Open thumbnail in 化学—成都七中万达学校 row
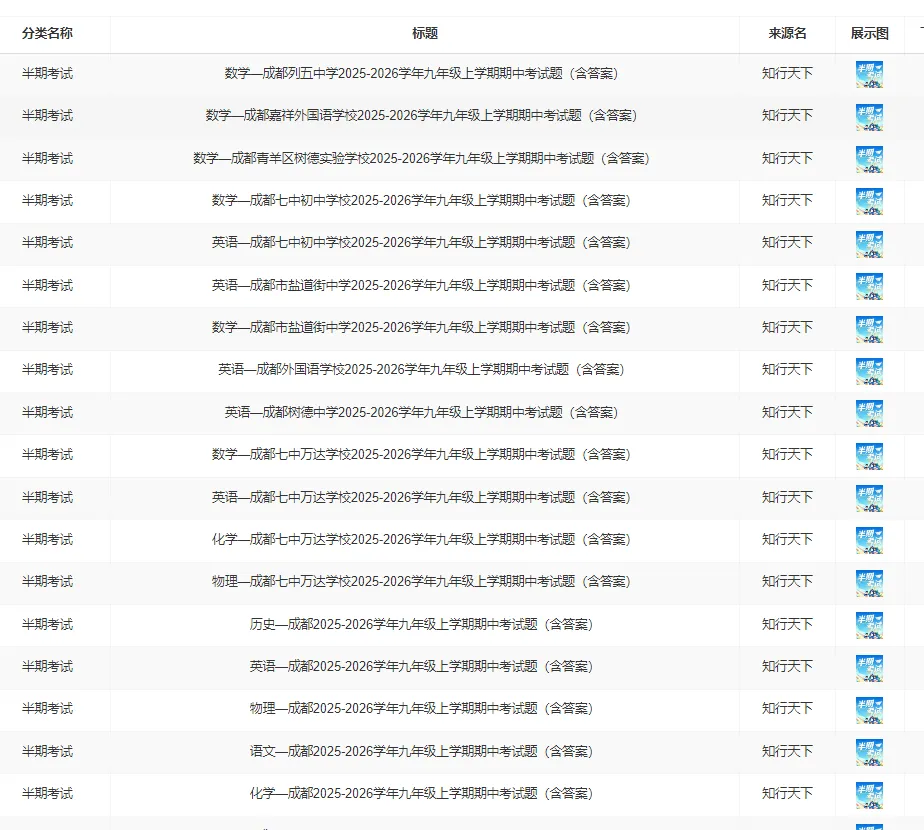The width and height of the screenshot is (924, 830). (x=869, y=541)
